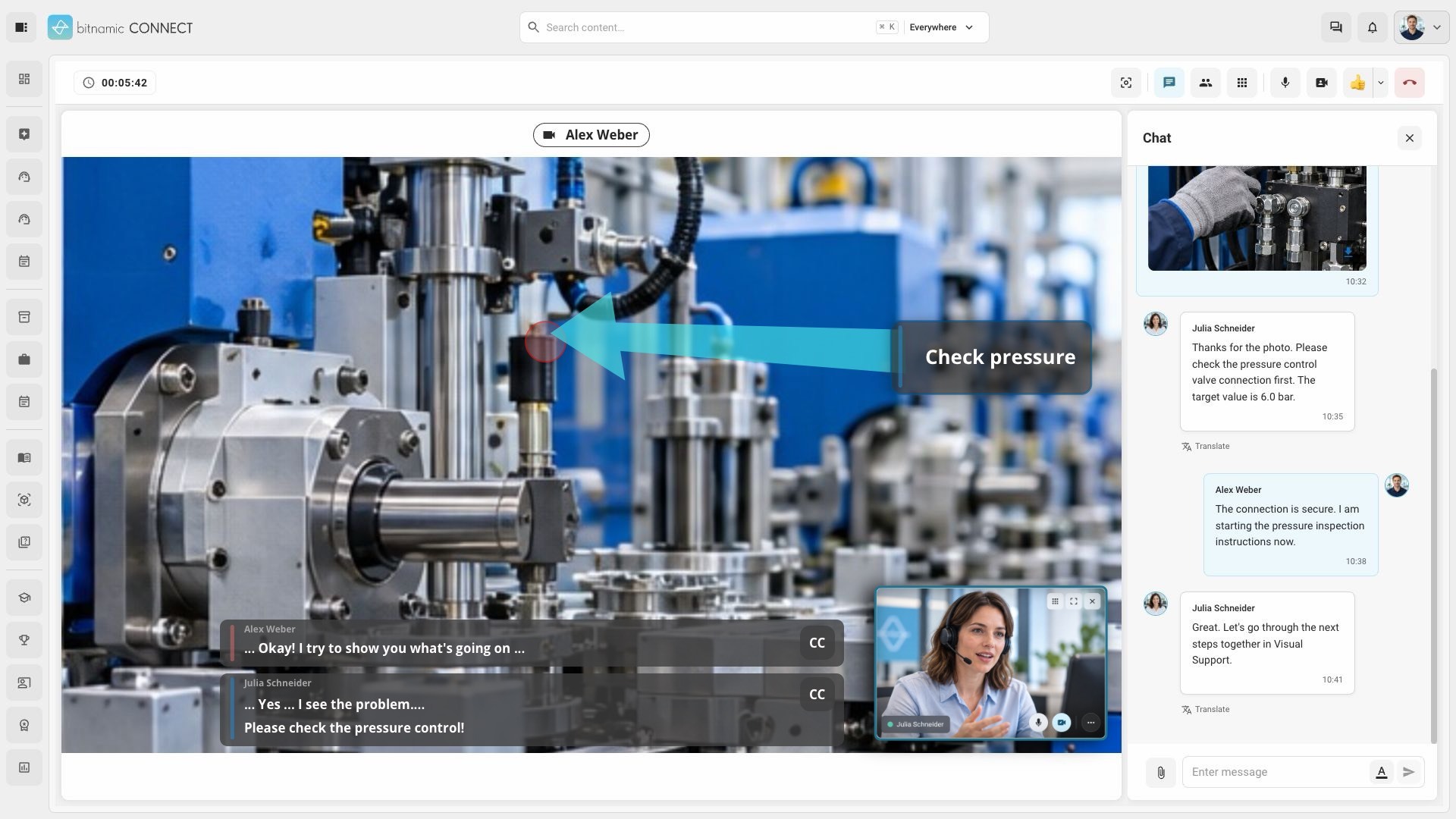Open the question mark help sidebar icon
The height and width of the screenshot is (819, 1456).
tap(24, 542)
